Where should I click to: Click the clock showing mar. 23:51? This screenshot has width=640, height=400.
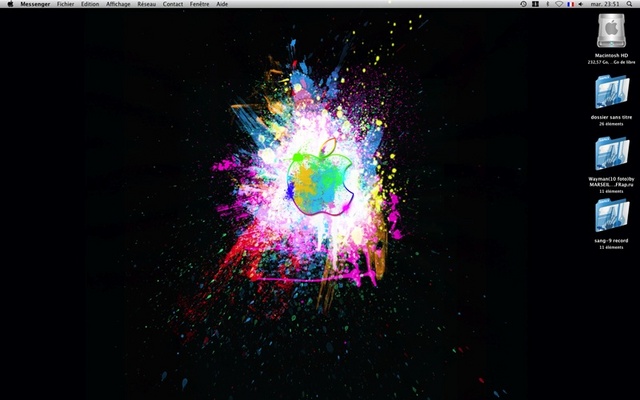(x=605, y=4)
